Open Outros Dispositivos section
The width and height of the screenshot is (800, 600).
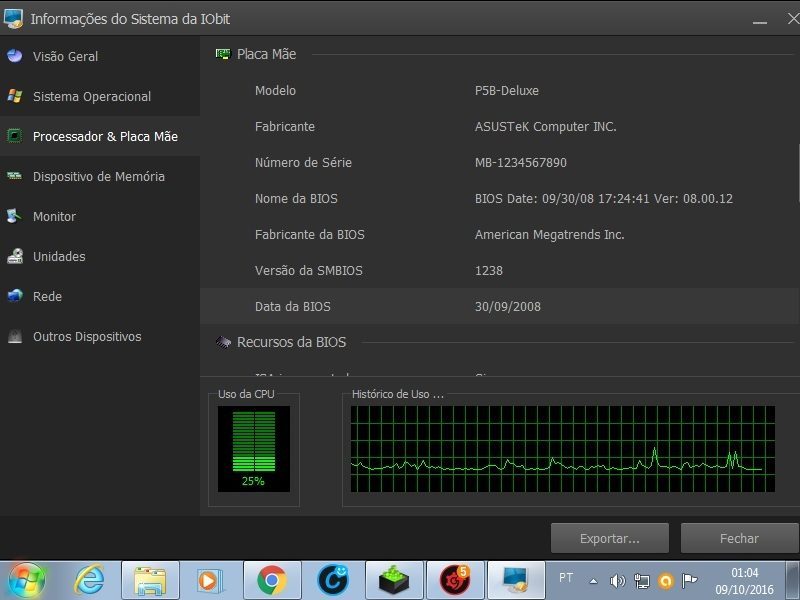click(87, 337)
